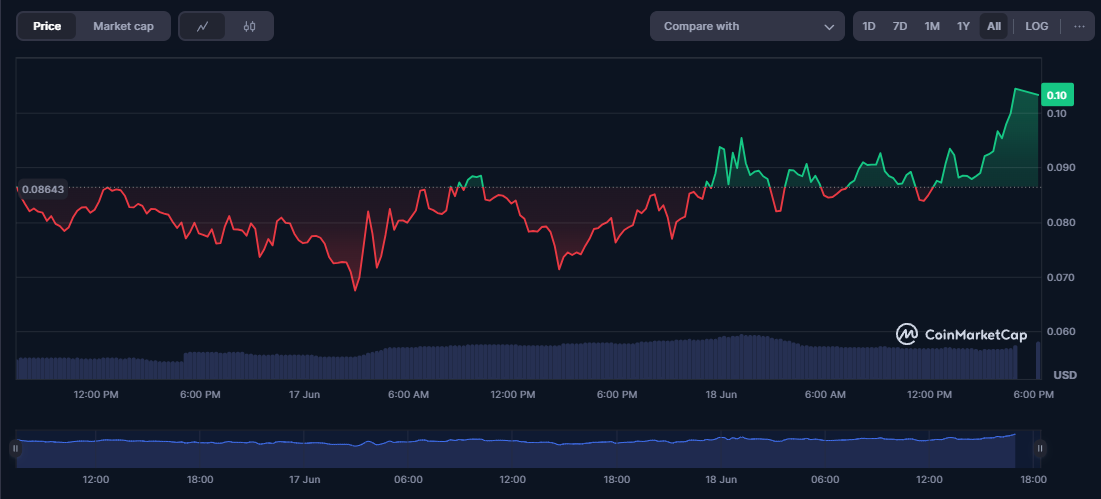Click the 0.070 price axis label
Image resolution: width=1101 pixels, height=499 pixels.
(1061, 277)
